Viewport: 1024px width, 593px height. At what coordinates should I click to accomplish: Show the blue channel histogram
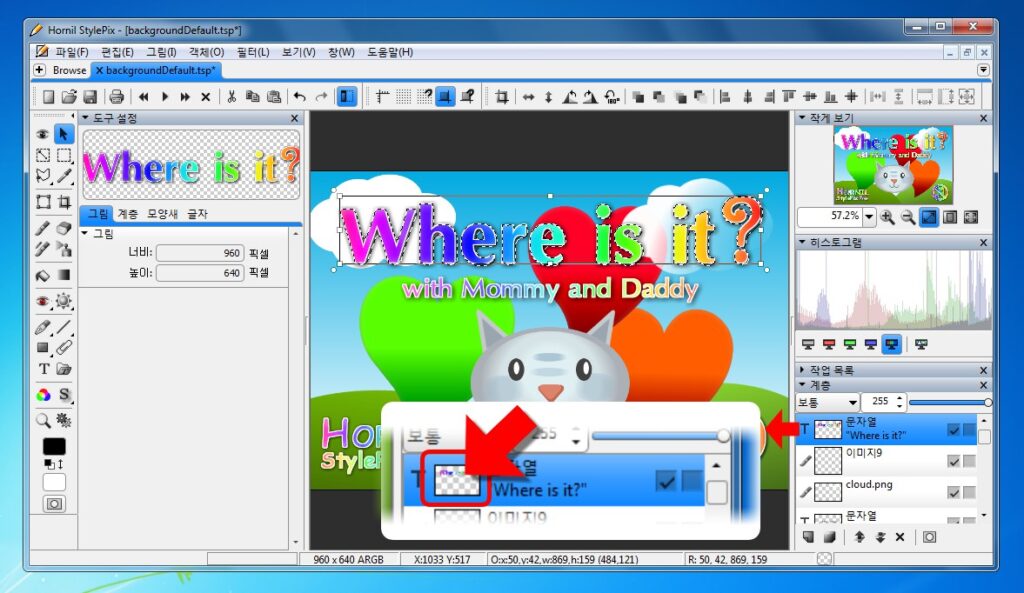point(871,344)
